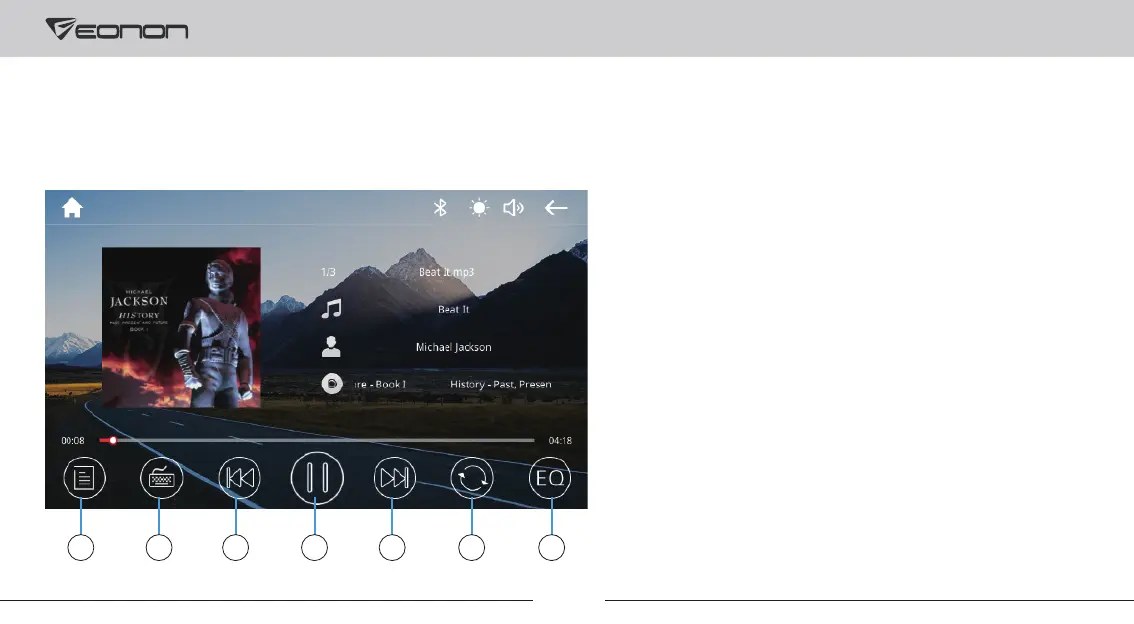Open the EQ equalizer settings
1134x624 pixels.
coord(550,478)
